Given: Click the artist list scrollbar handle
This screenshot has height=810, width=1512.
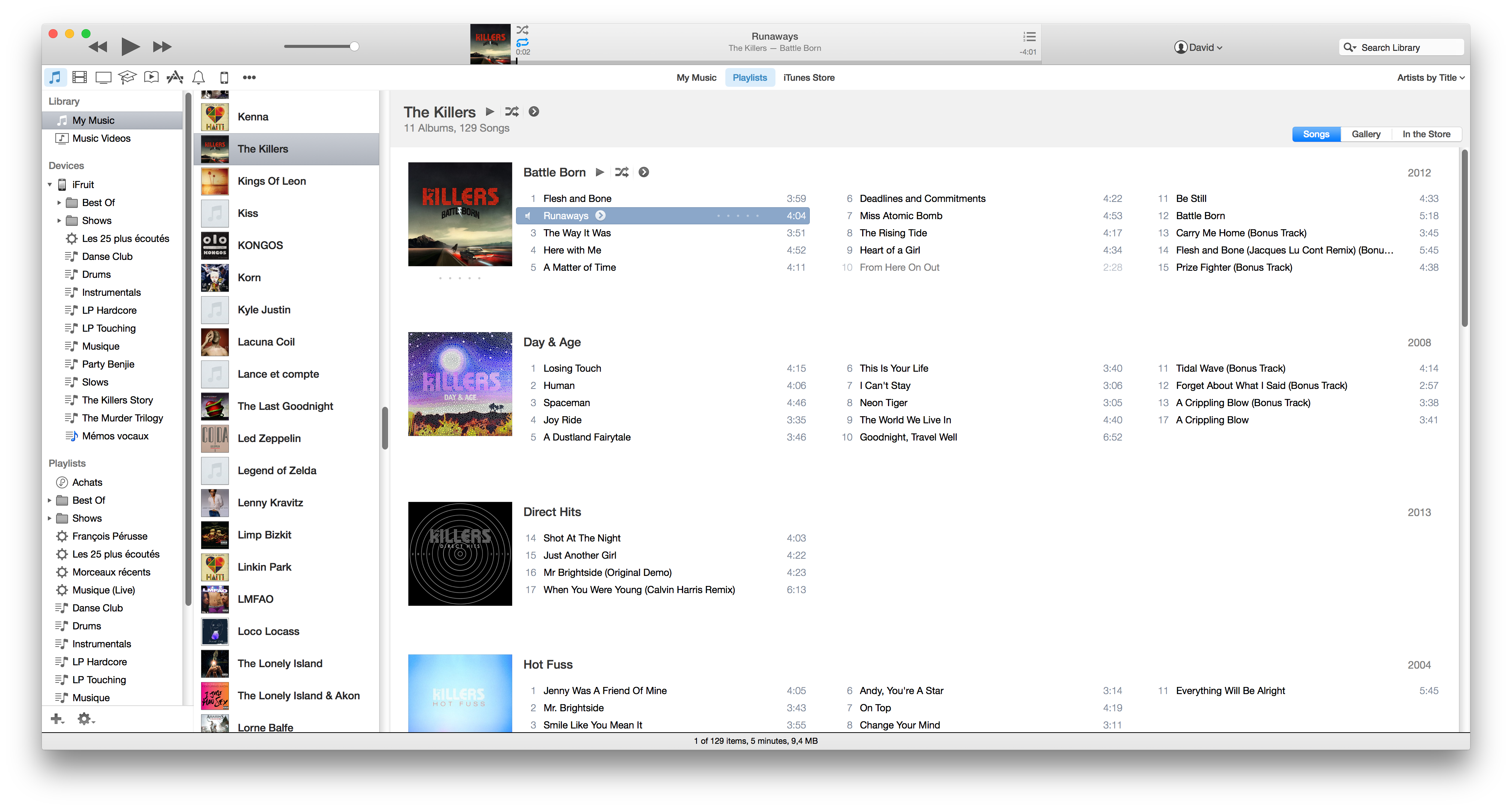Looking at the screenshot, I should [x=385, y=428].
